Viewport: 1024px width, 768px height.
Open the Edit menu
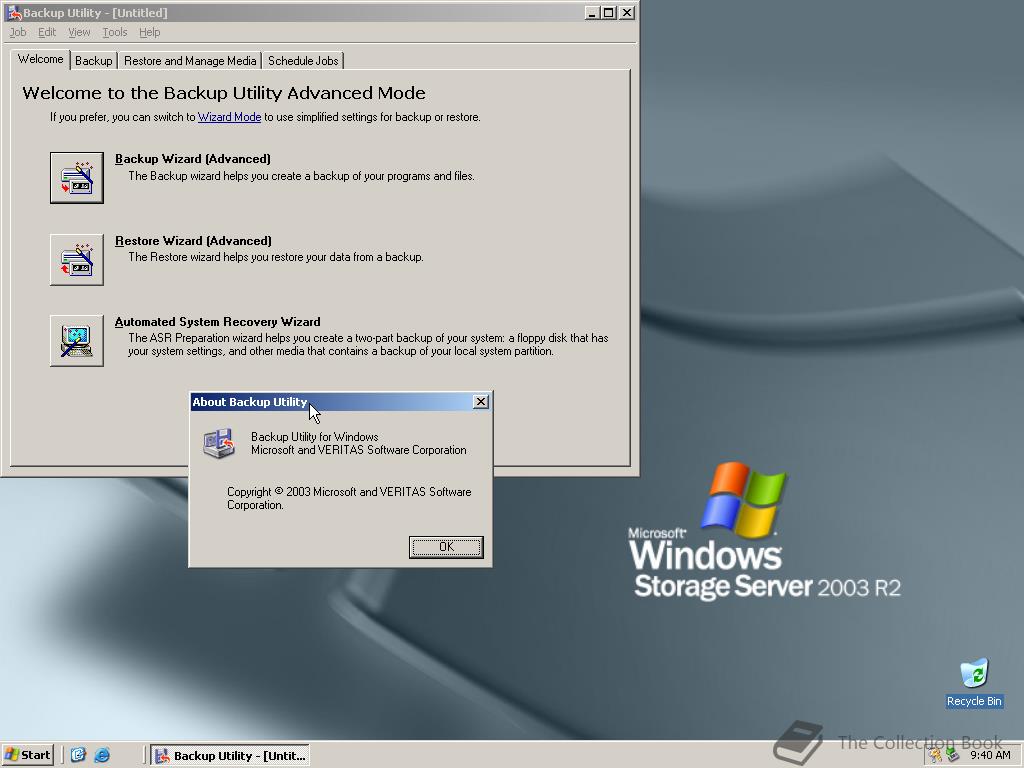click(46, 32)
